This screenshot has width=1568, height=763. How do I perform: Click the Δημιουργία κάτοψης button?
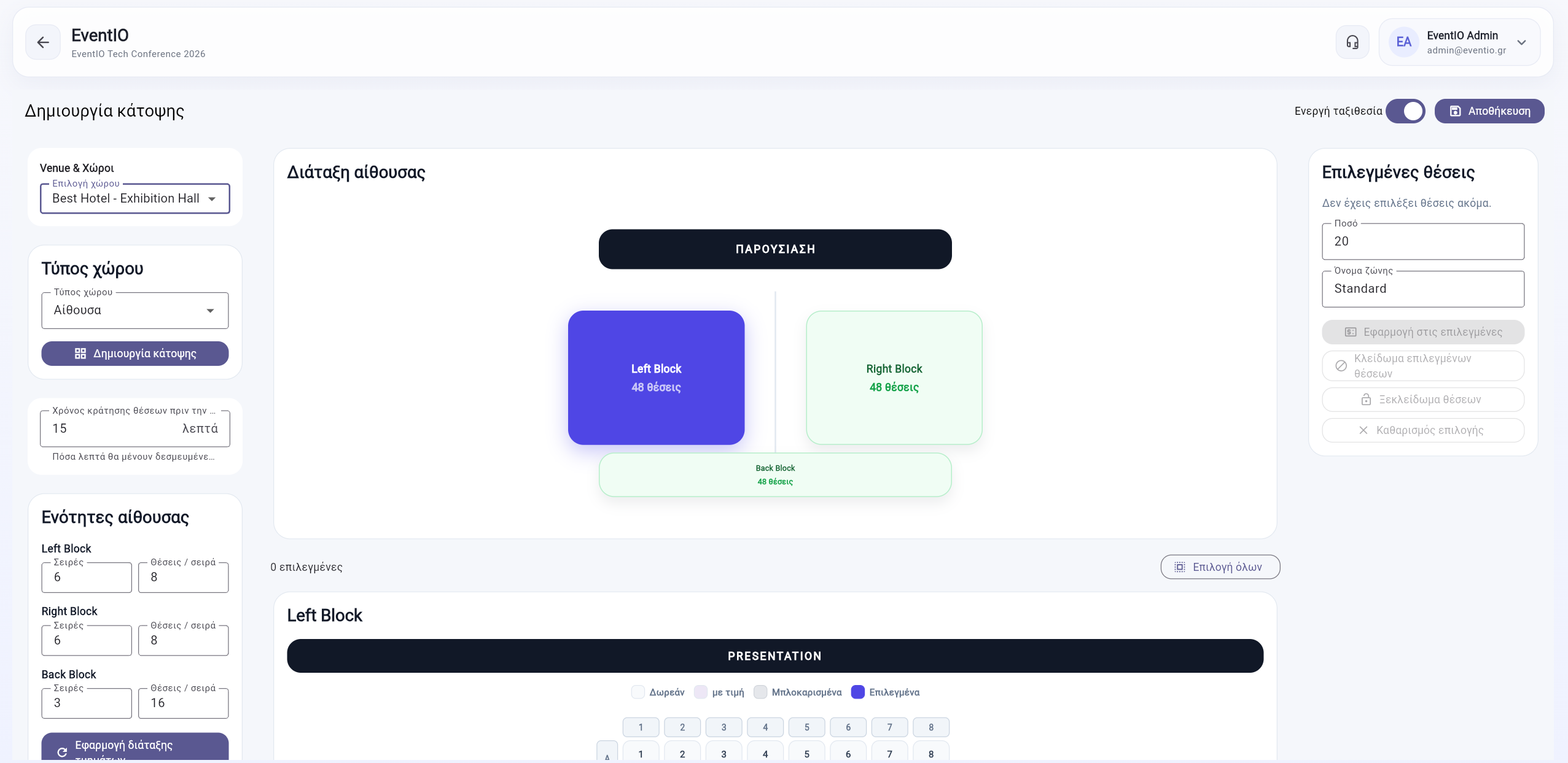[x=135, y=354]
